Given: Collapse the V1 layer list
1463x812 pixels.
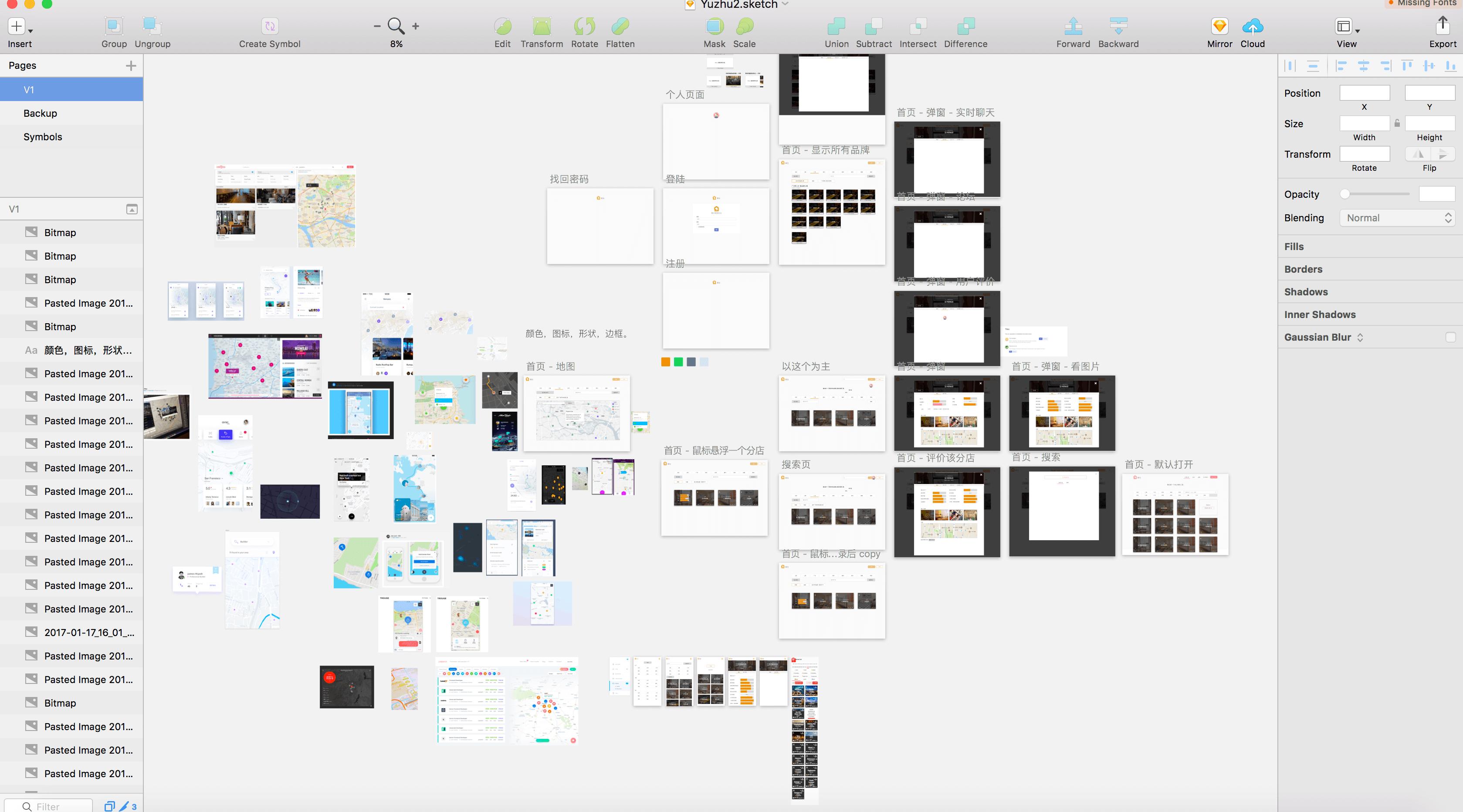Looking at the screenshot, I should (132, 210).
